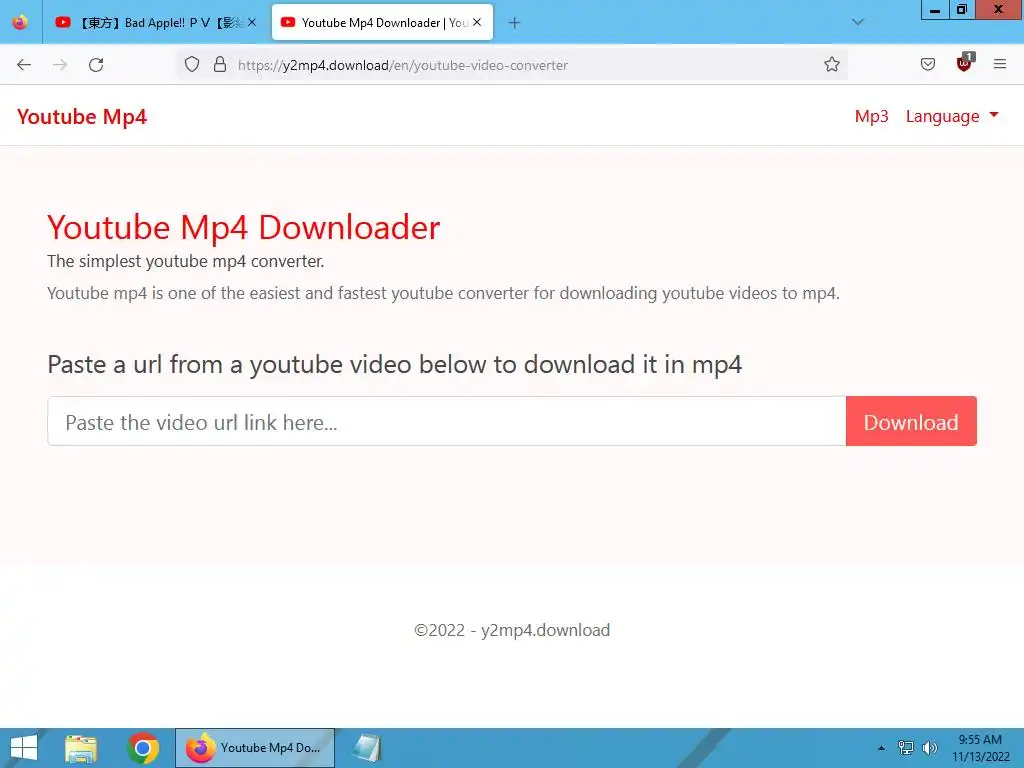
Task: Open a new tab with plus button
Action: coord(514,23)
